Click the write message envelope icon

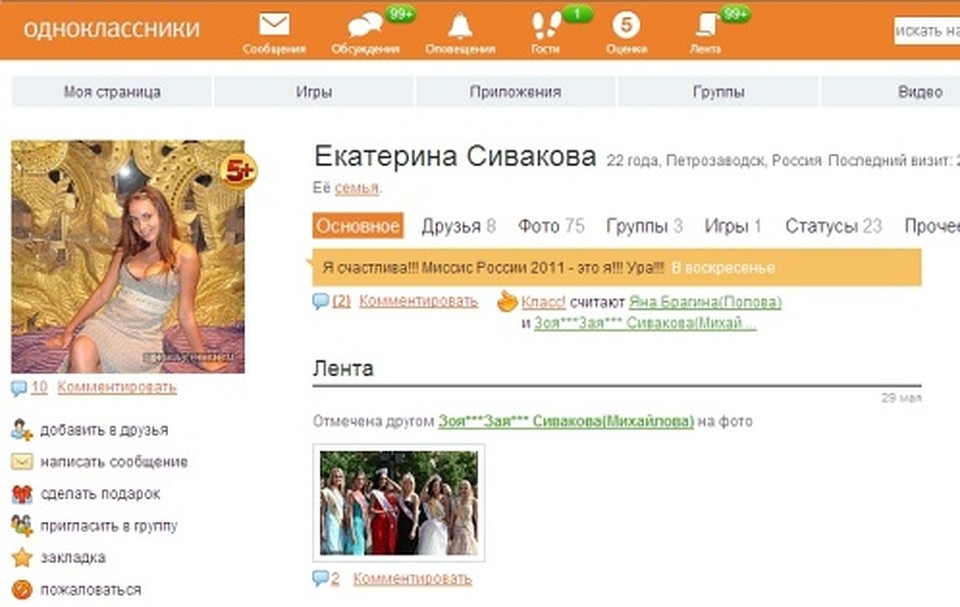(x=21, y=462)
